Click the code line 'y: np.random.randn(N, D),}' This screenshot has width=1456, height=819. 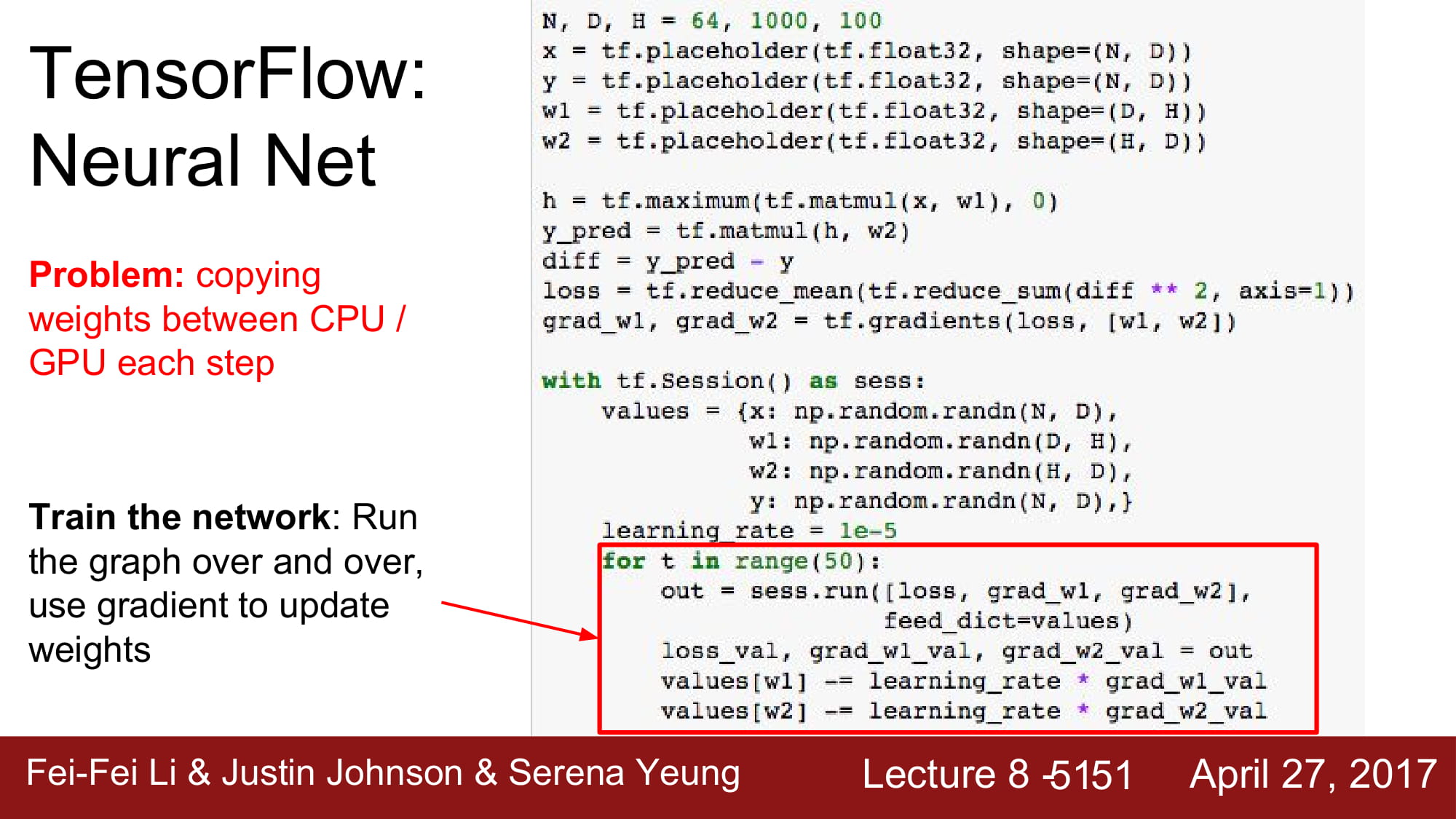(941, 501)
